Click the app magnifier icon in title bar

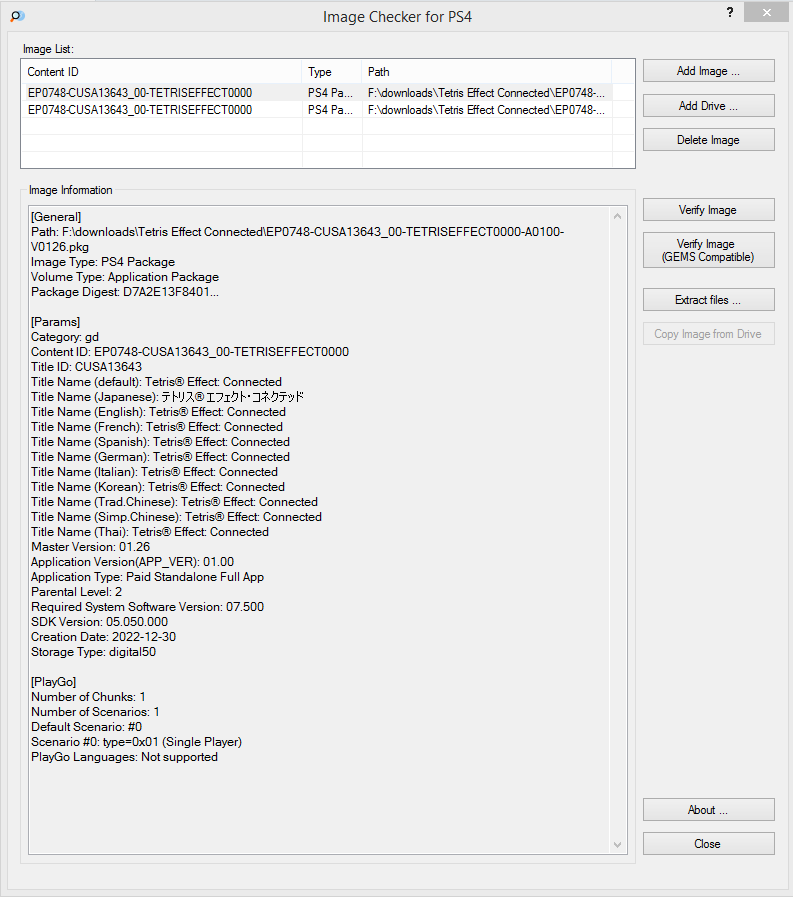tap(17, 16)
